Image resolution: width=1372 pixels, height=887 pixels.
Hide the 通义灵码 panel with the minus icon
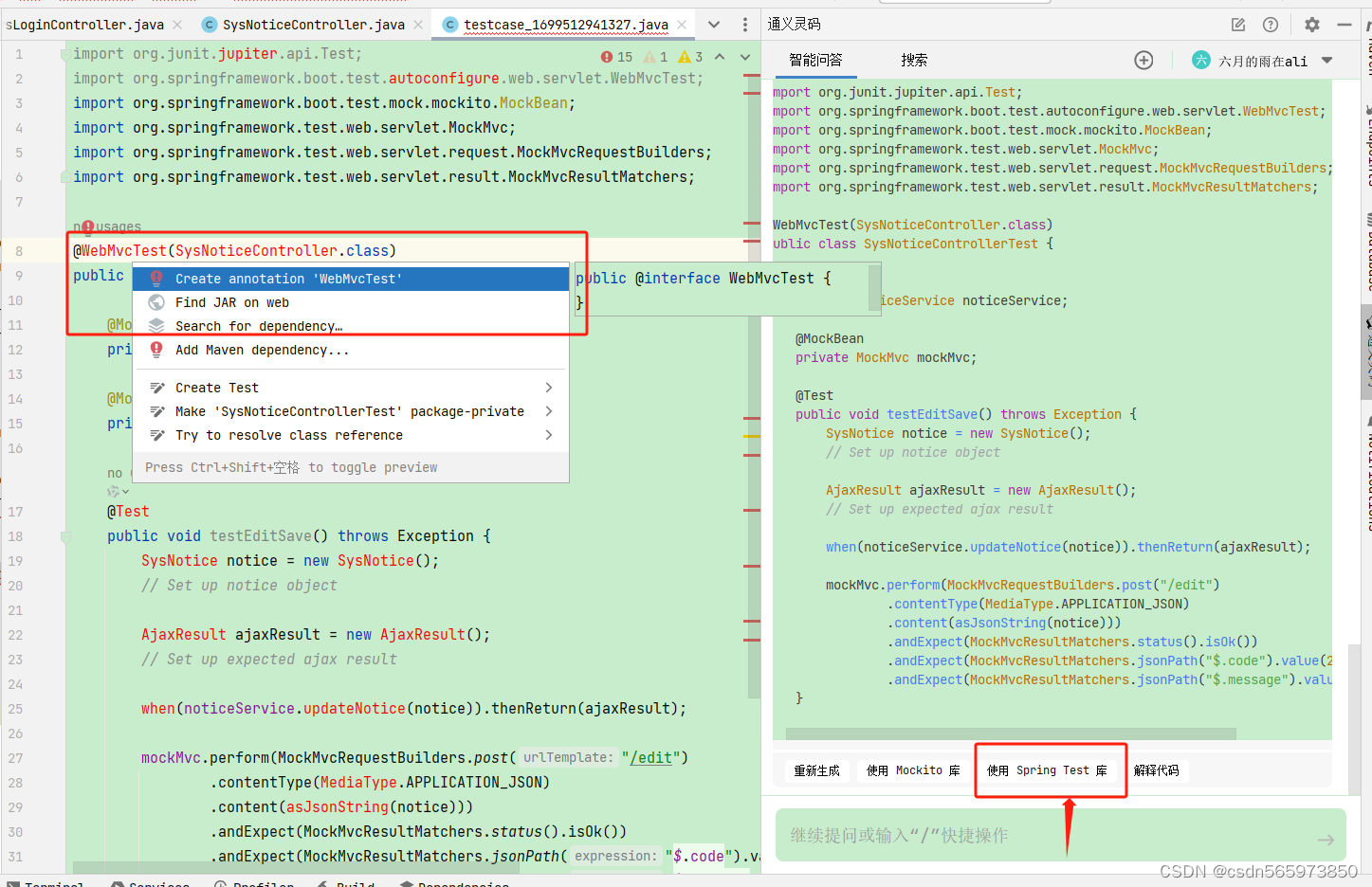pyautogui.click(x=1345, y=25)
